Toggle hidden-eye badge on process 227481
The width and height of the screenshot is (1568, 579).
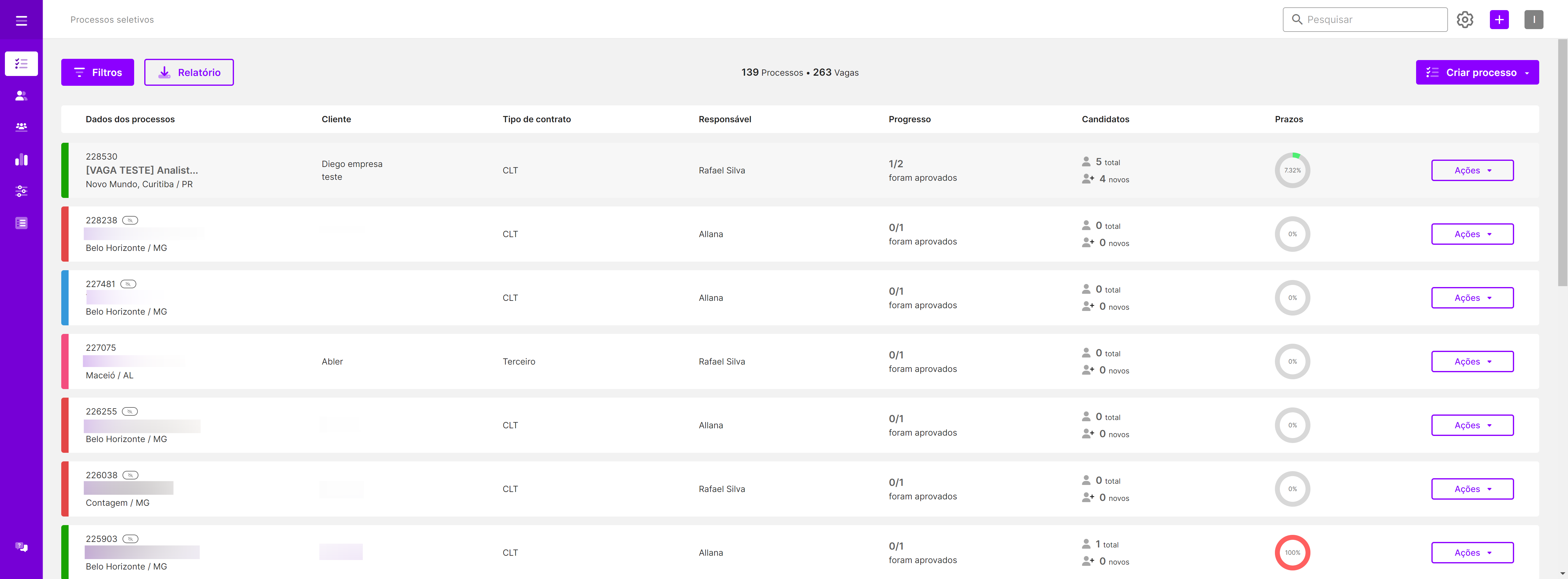tap(128, 284)
